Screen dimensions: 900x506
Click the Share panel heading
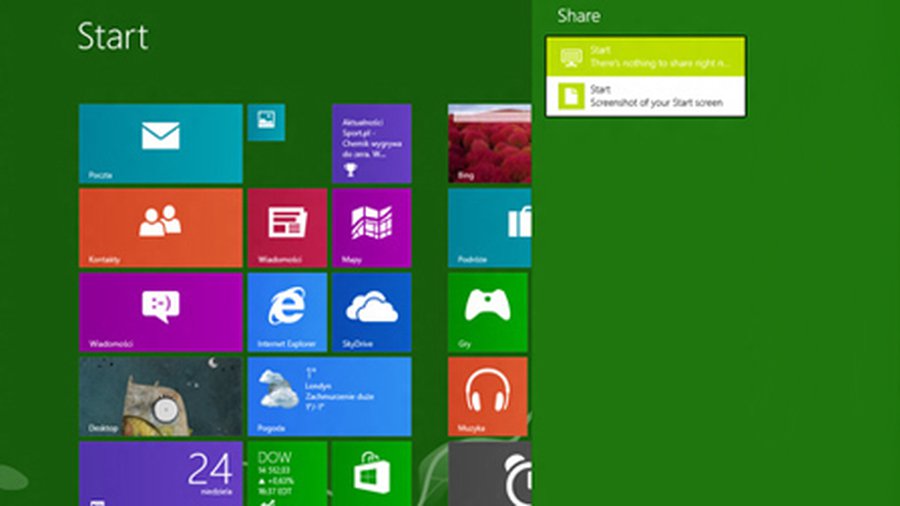click(x=579, y=16)
